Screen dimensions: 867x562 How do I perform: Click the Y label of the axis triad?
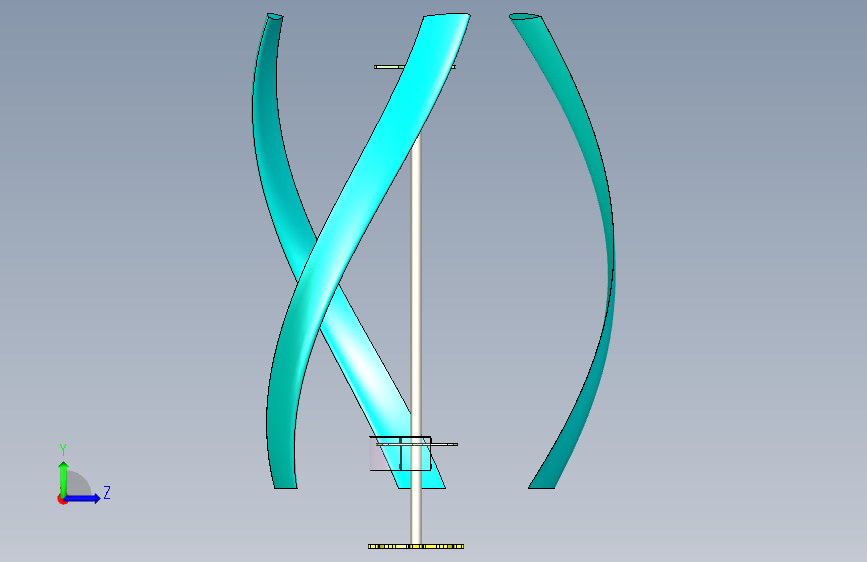(63, 449)
